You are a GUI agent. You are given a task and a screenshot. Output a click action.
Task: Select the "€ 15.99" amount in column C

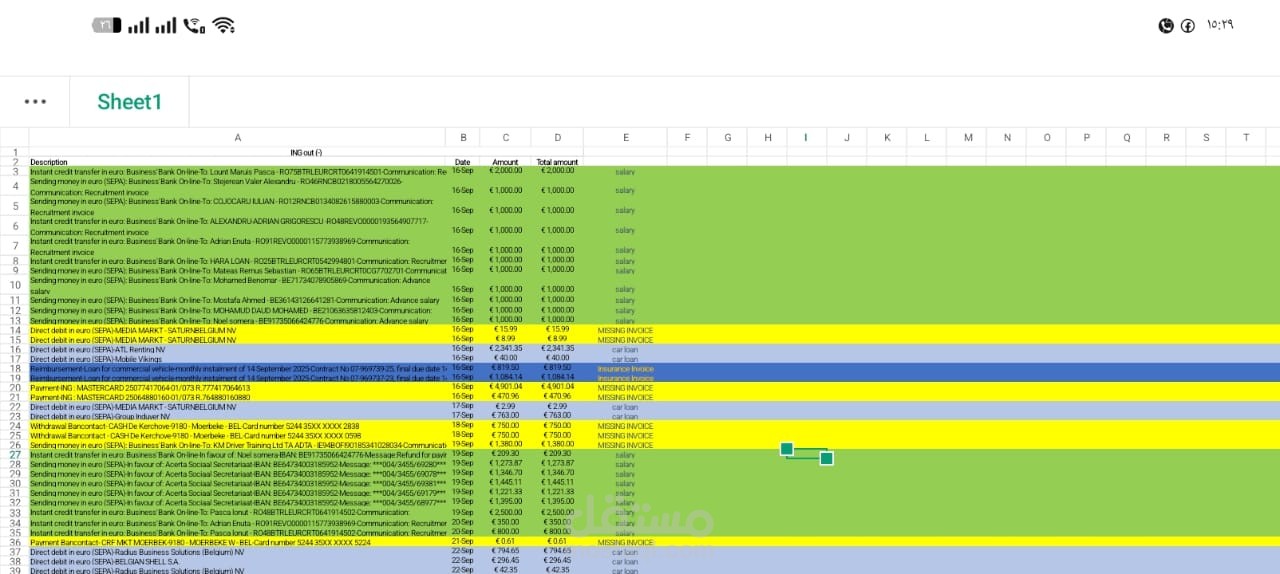pyautogui.click(x=505, y=330)
